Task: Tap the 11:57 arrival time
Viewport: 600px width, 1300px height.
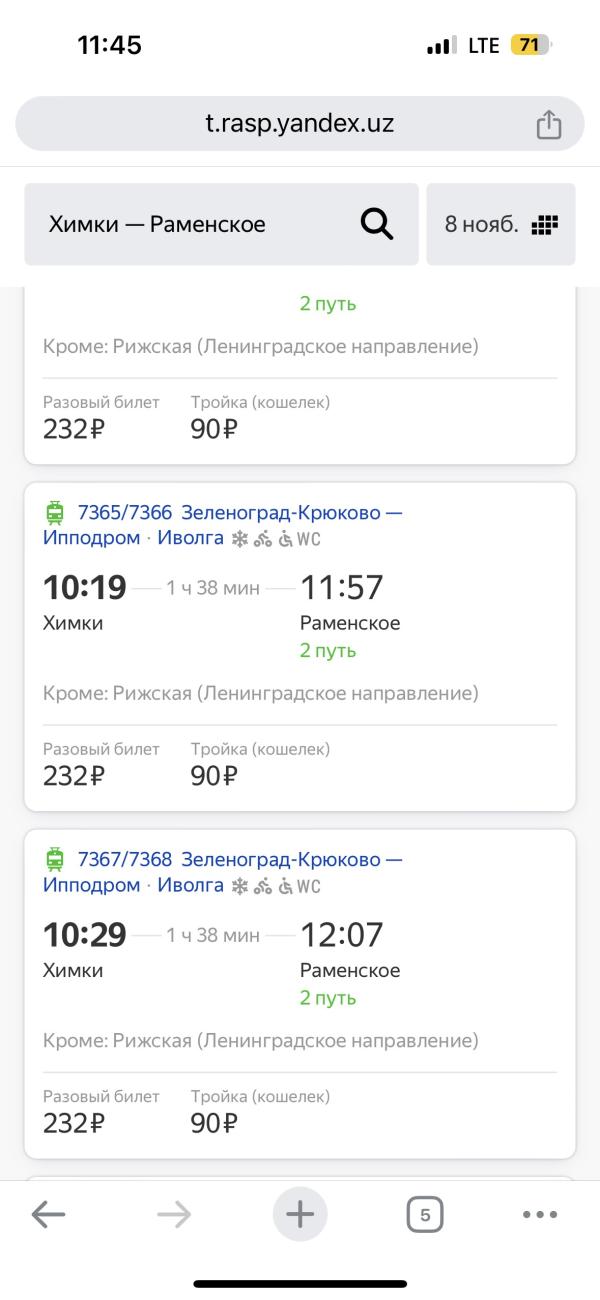Action: click(x=341, y=588)
